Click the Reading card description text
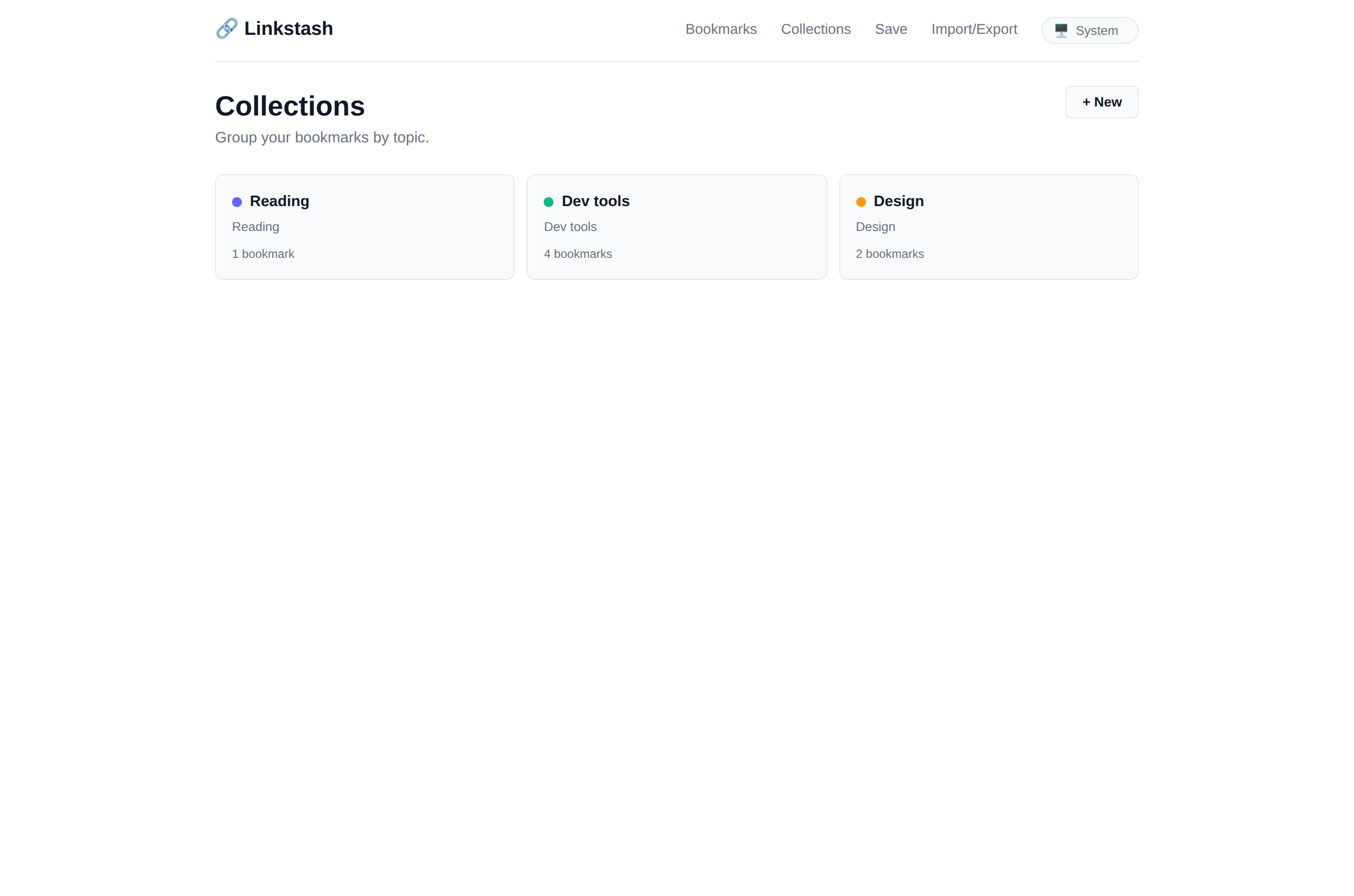The image size is (1354, 896). [255, 227]
